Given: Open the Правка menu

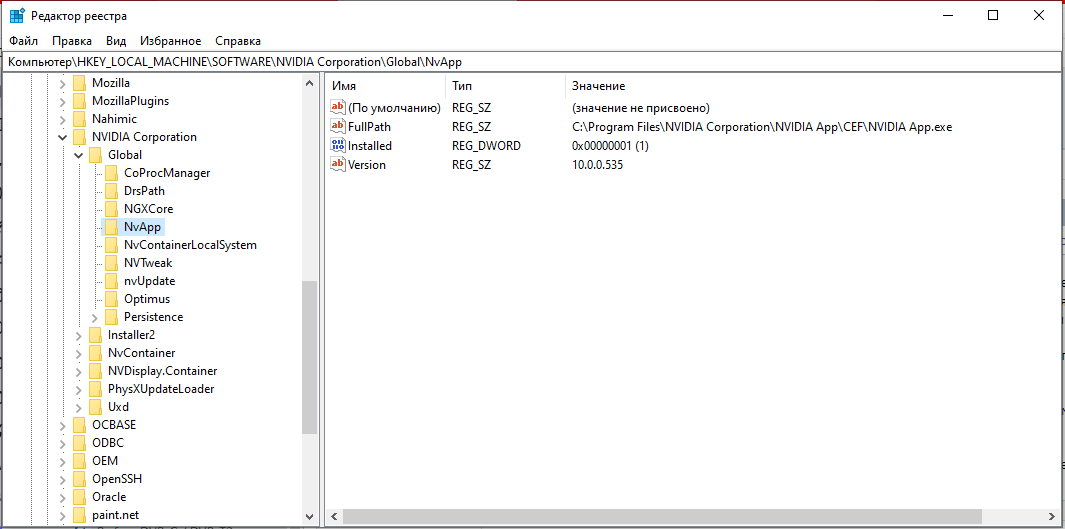Looking at the screenshot, I should click(x=72, y=41).
